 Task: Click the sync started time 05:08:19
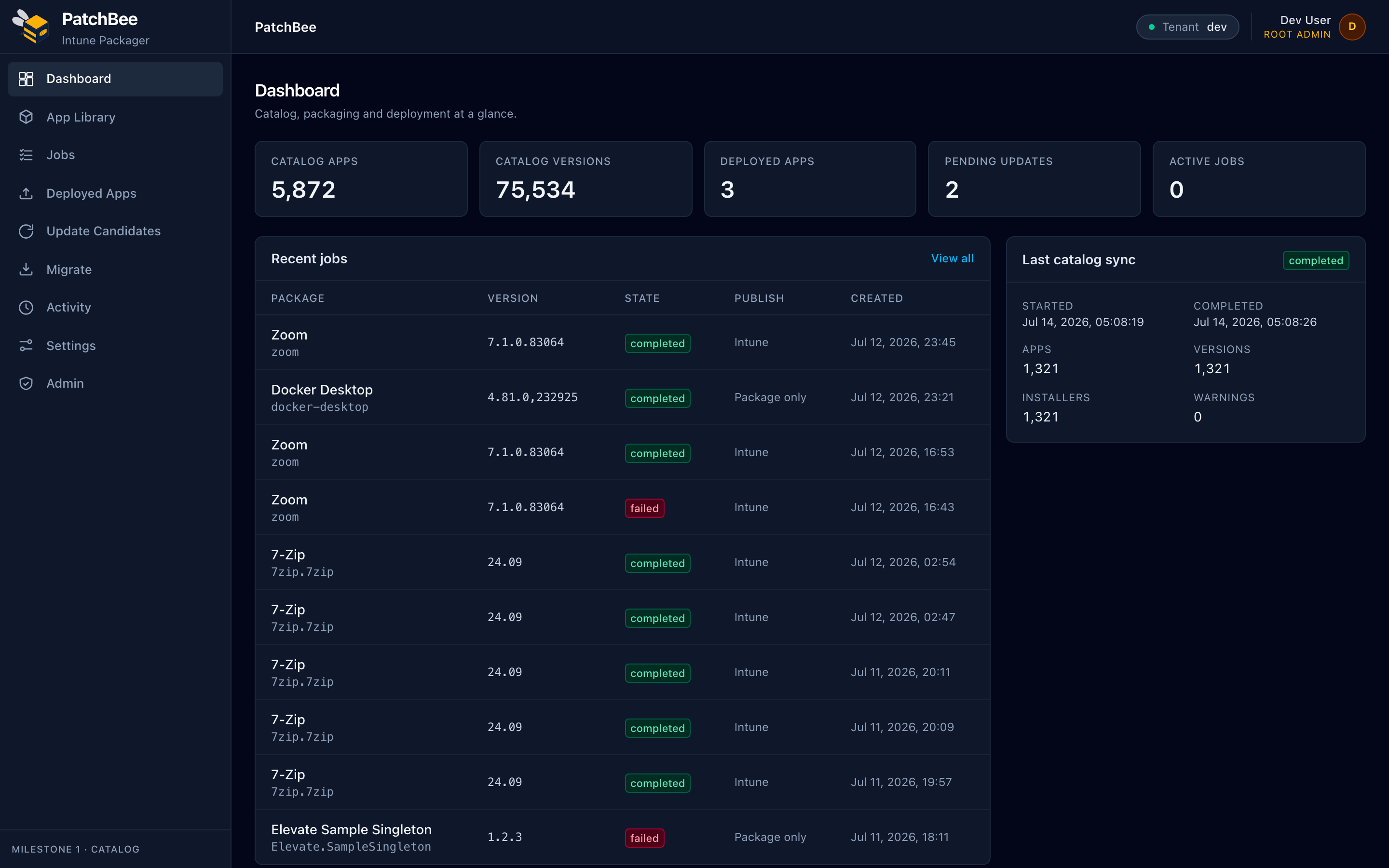[1082, 322]
